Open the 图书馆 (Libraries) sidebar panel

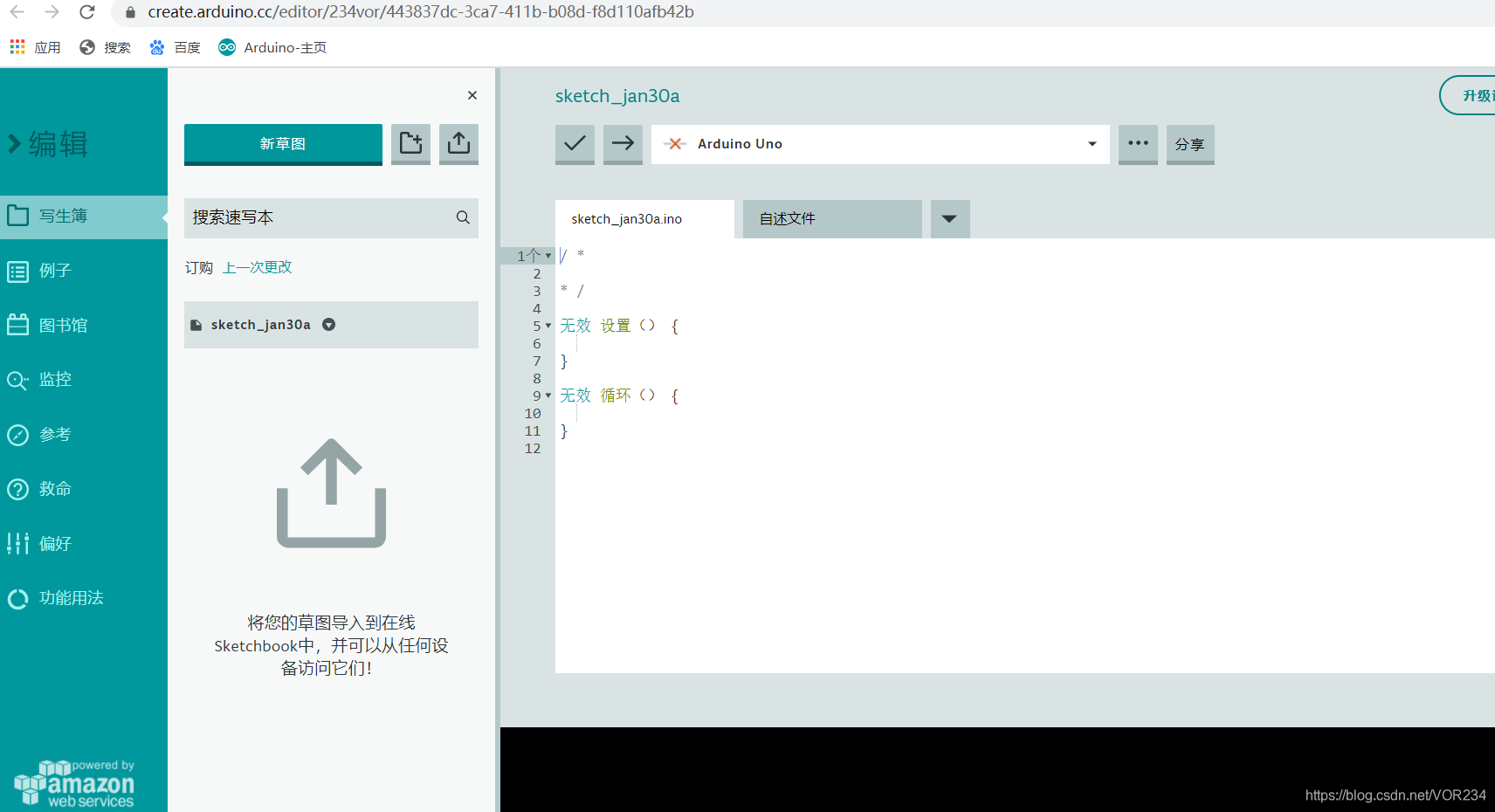pos(63,325)
